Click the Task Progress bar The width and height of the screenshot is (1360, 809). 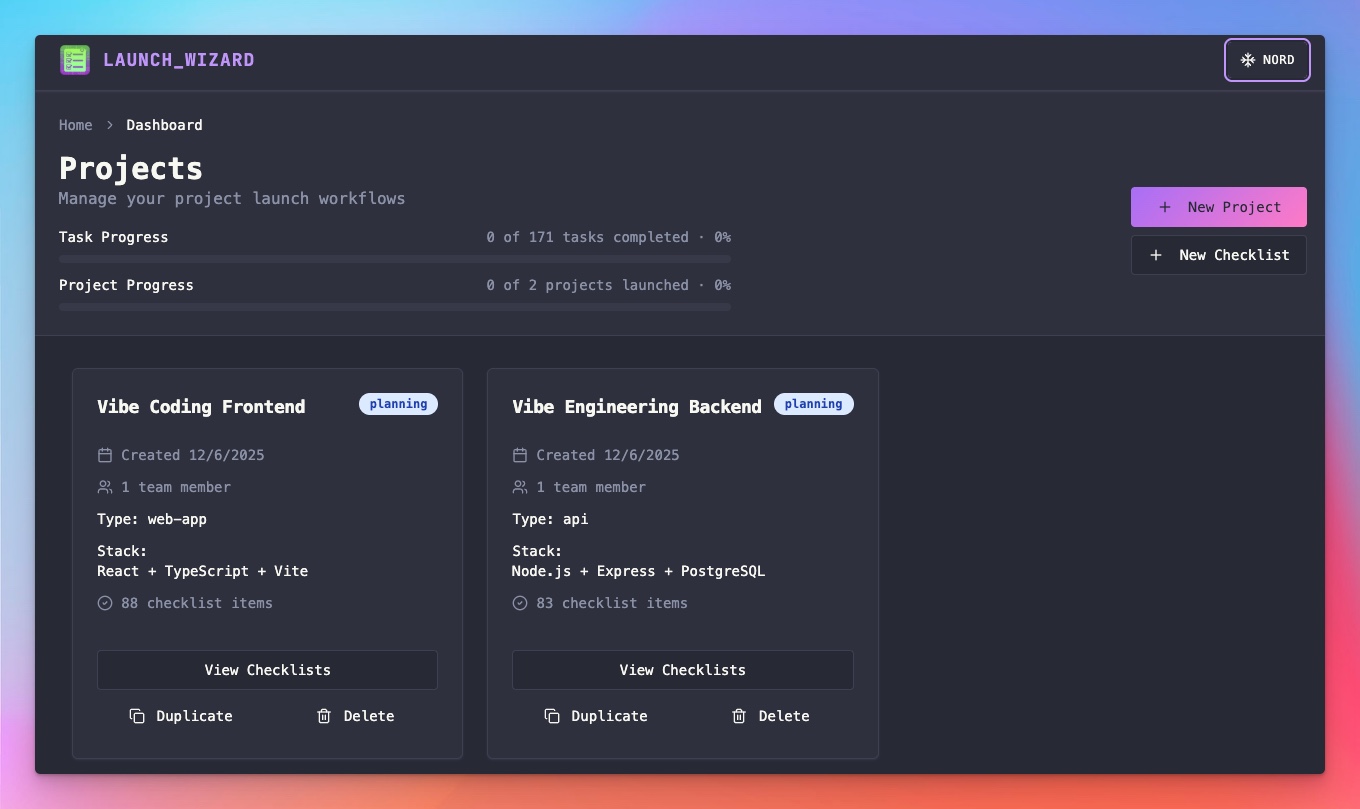tap(394, 258)
